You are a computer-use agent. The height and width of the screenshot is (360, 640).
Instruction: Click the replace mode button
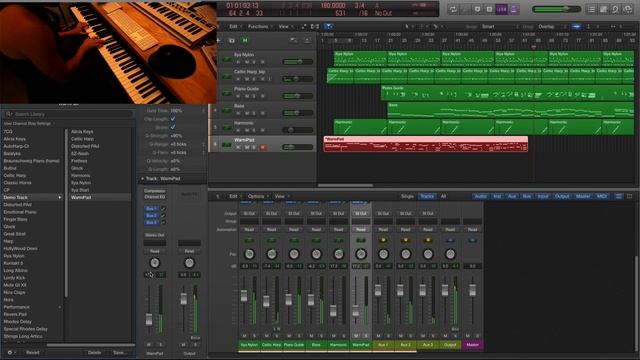point(477,9)
